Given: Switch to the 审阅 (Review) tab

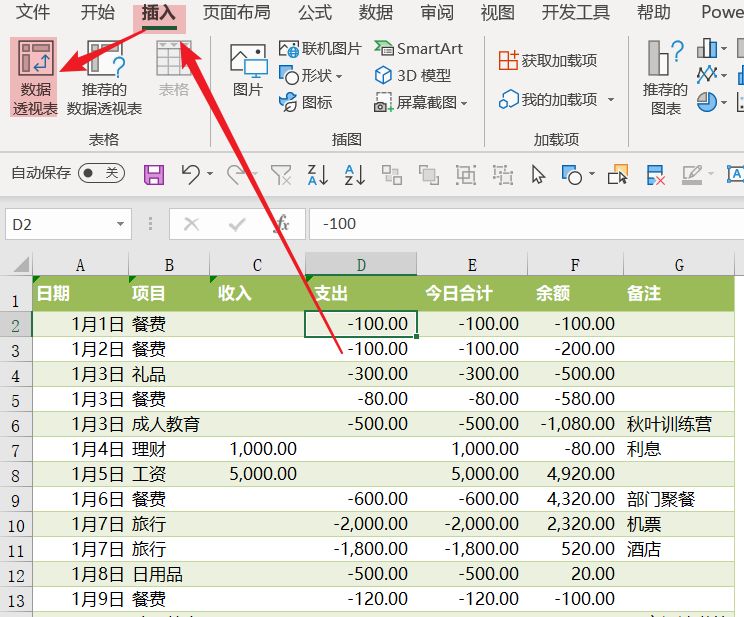Looking at the screenshot, I should pyautogui.click(x=437, y=12).
